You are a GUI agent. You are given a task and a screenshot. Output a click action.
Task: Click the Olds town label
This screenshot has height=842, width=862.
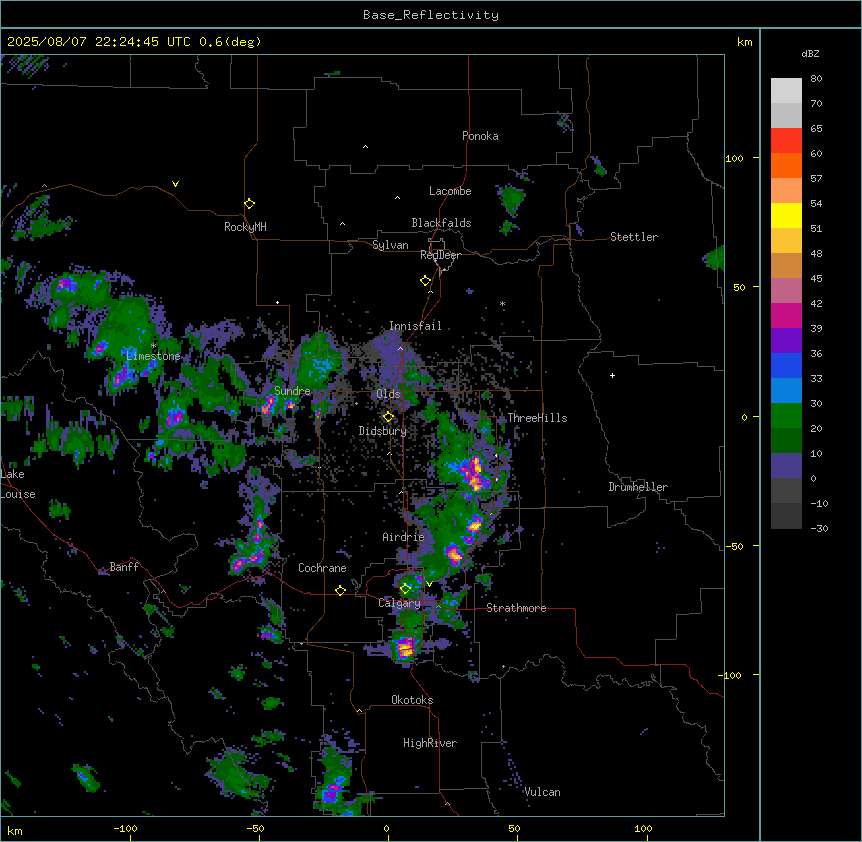[x=388, y=394]
